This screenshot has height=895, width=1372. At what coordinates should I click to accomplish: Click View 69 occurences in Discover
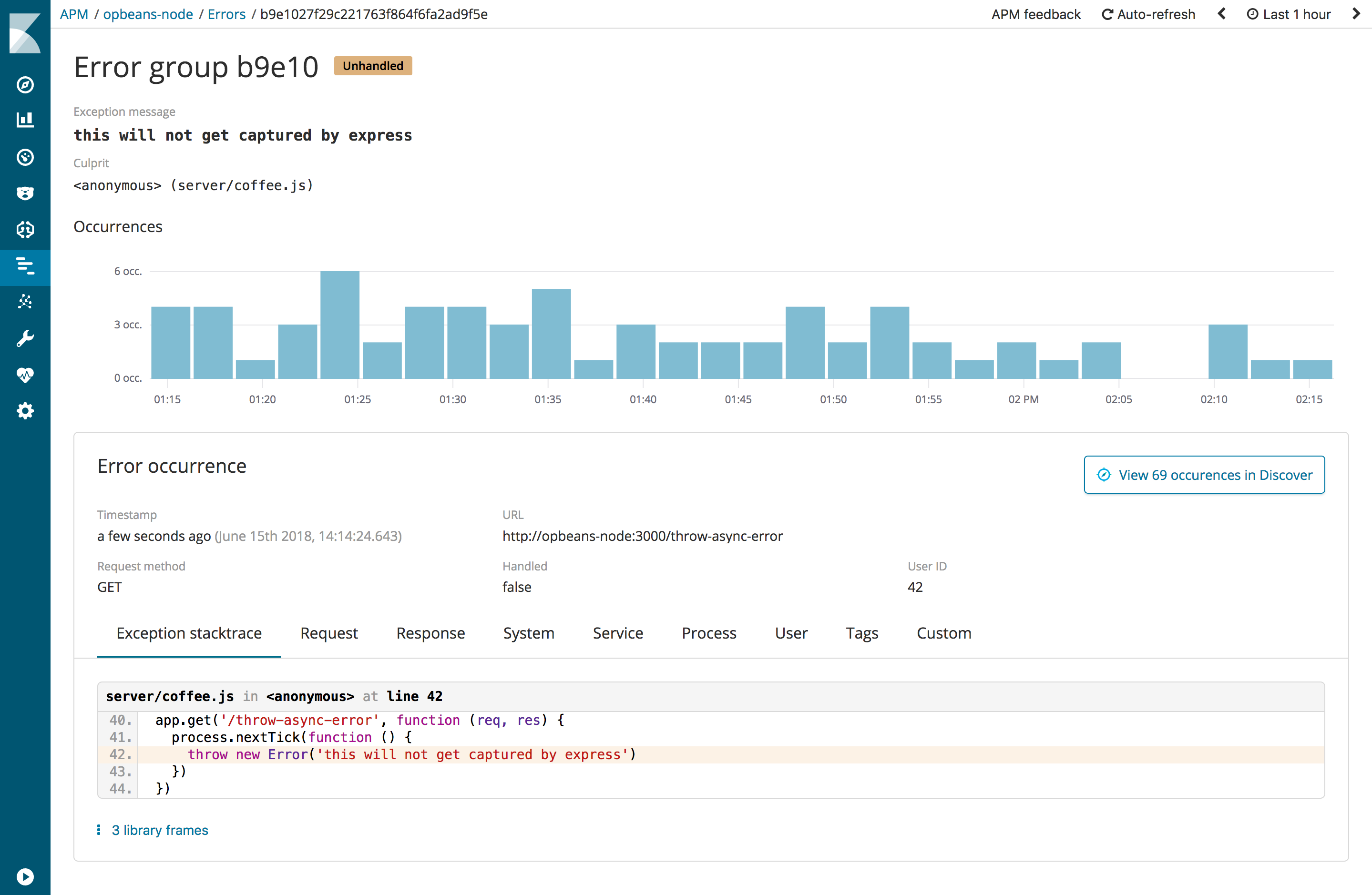tap(1204, 474)
